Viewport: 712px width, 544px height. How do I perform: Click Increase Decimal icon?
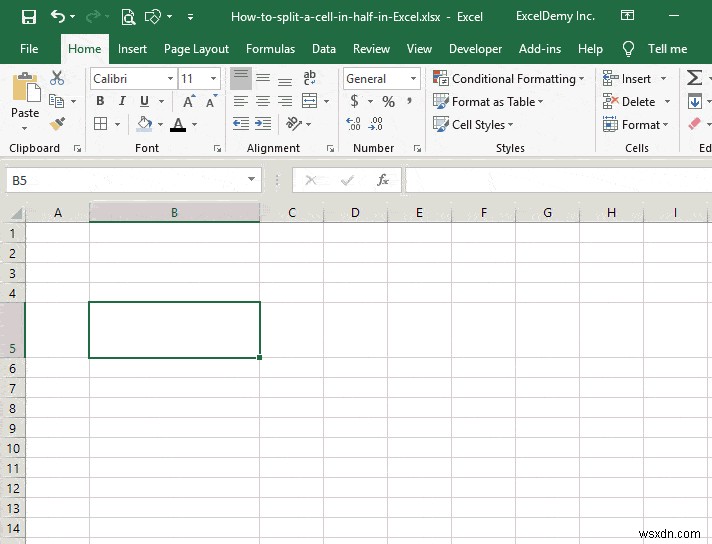pos(353,124)
